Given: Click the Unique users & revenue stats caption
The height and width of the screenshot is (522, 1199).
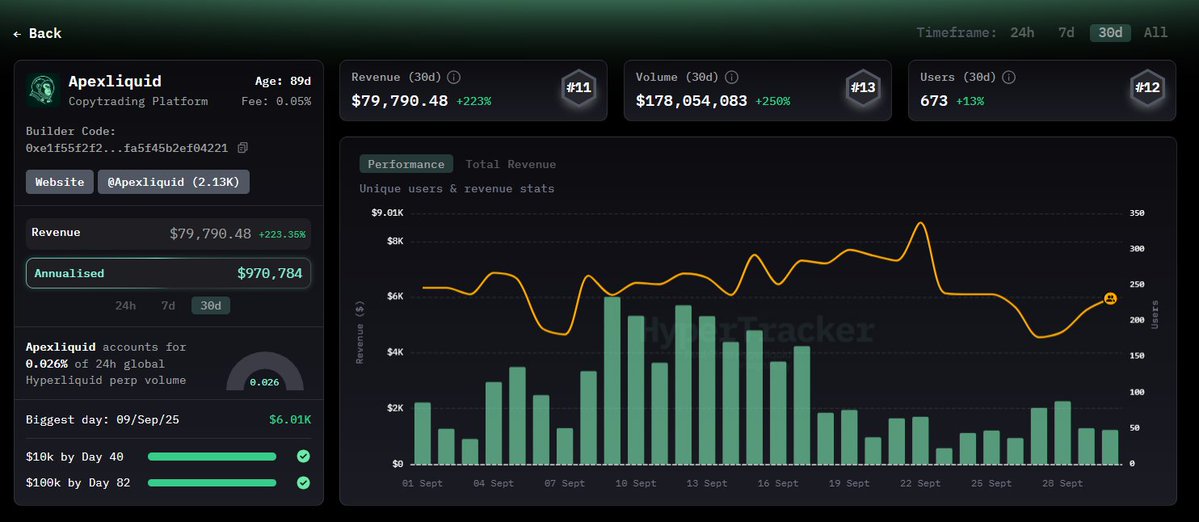Looking at the screenshot, I should 457,189.
